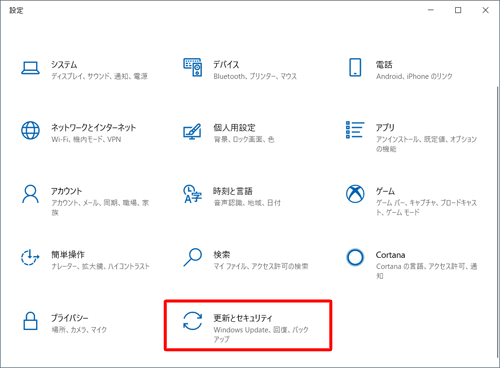Click the magnifying glass icon for 検索
This screenshot has width=500, height=368.
click(x=193, y=257)
